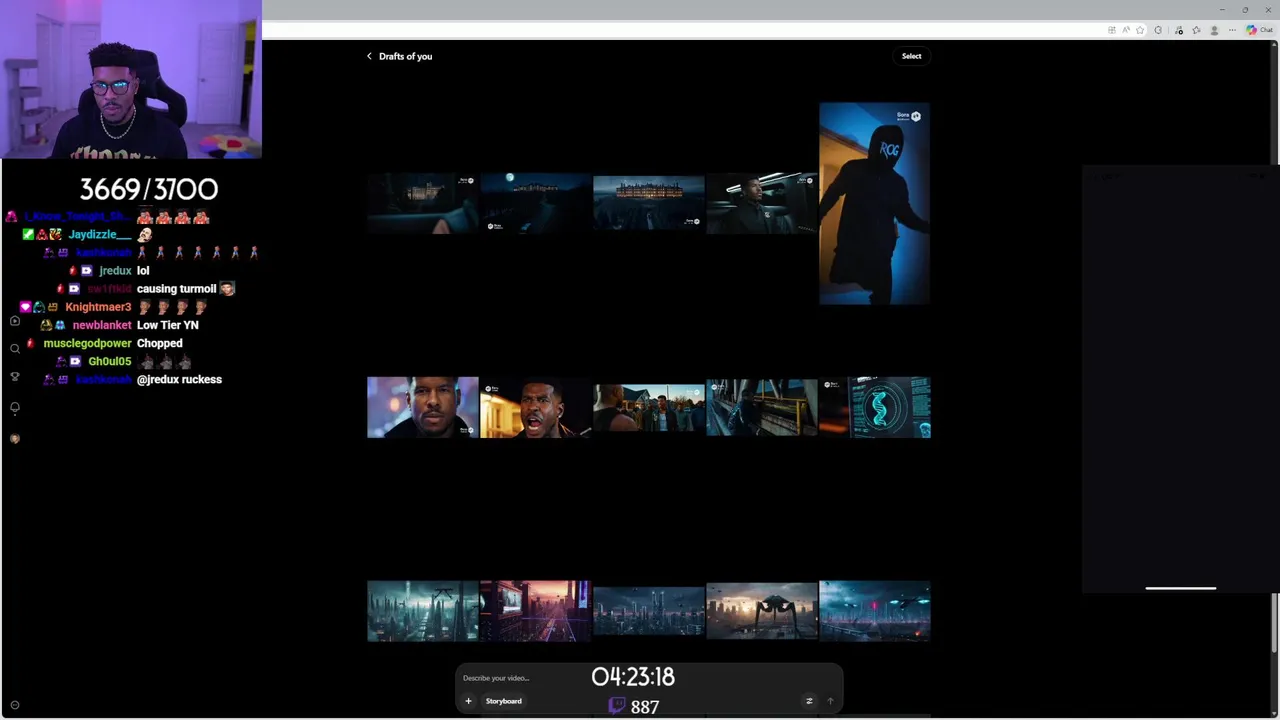Open the tall hooded figure draft
This screenshot has width=1280, height=720.
coord(874,203)
